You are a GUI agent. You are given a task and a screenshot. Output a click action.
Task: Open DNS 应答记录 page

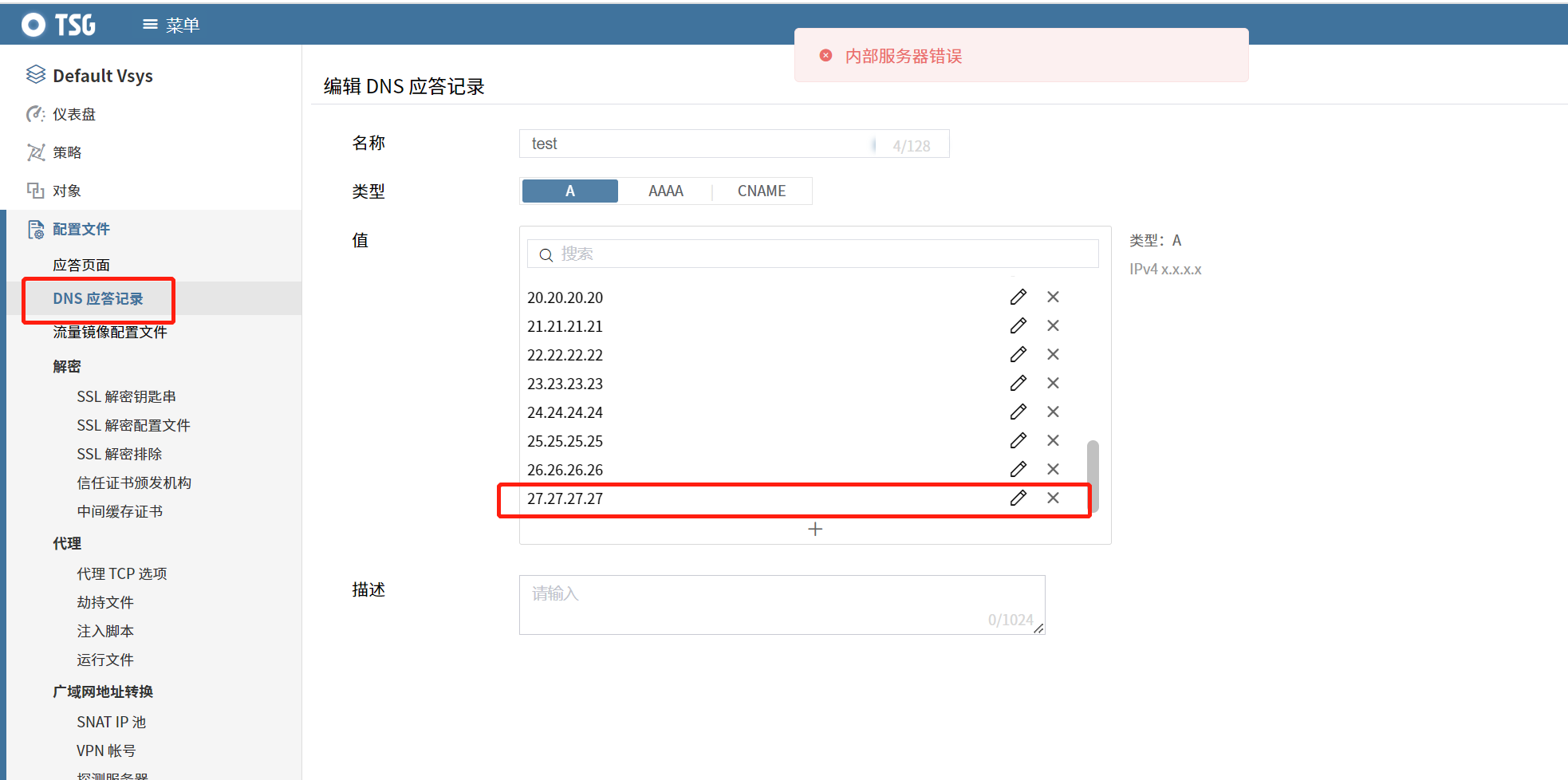(x=98, y=298)
